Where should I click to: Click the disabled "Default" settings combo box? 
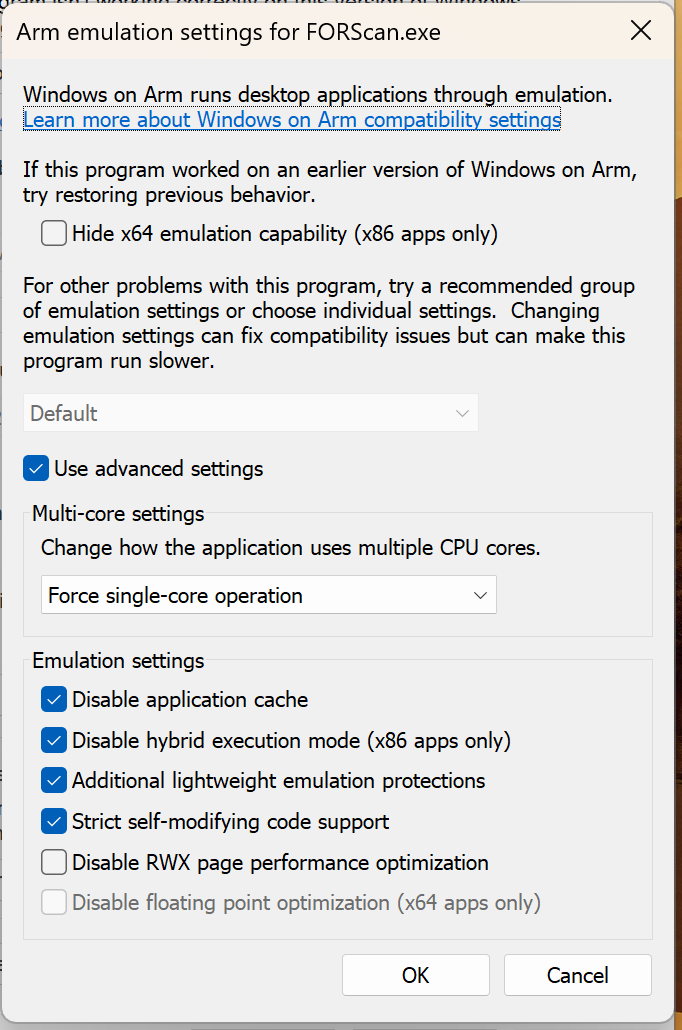(250, 412)
